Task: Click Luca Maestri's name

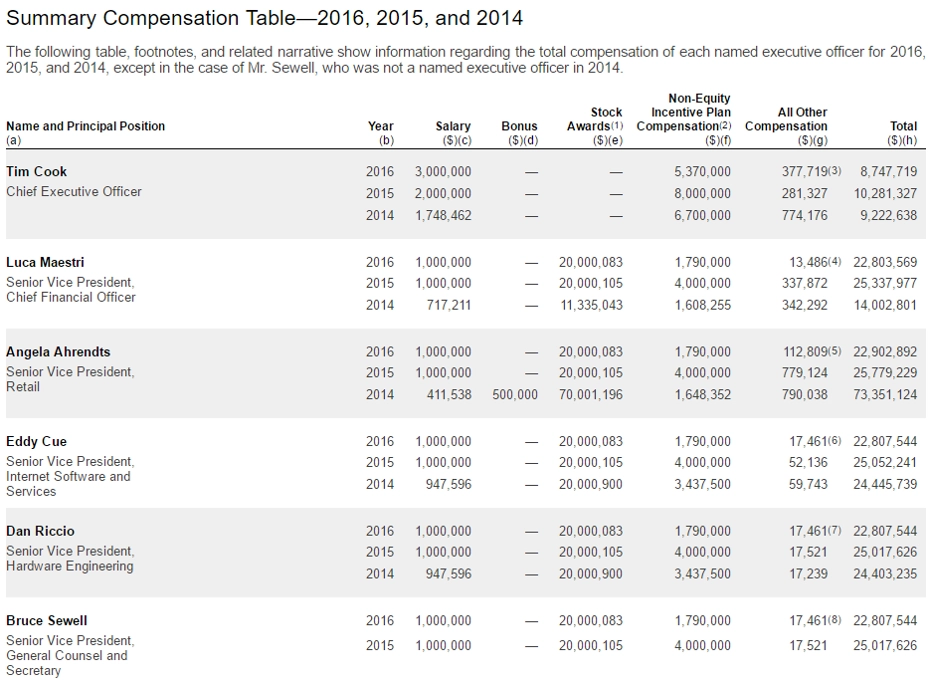Action: (x=45, y=262)
